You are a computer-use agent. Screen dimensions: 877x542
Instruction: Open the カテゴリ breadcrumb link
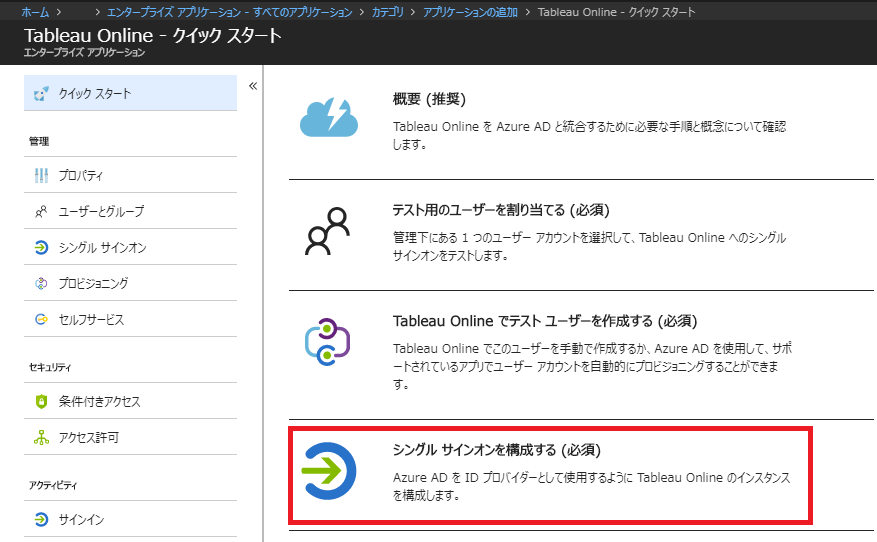(388, 12)
